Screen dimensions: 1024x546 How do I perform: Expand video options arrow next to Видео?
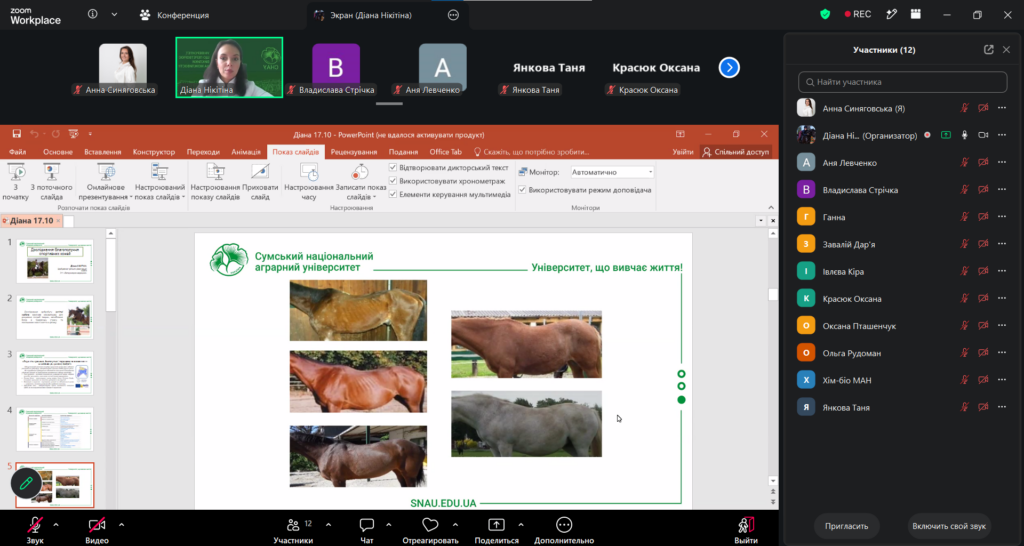tap(121, 524)
